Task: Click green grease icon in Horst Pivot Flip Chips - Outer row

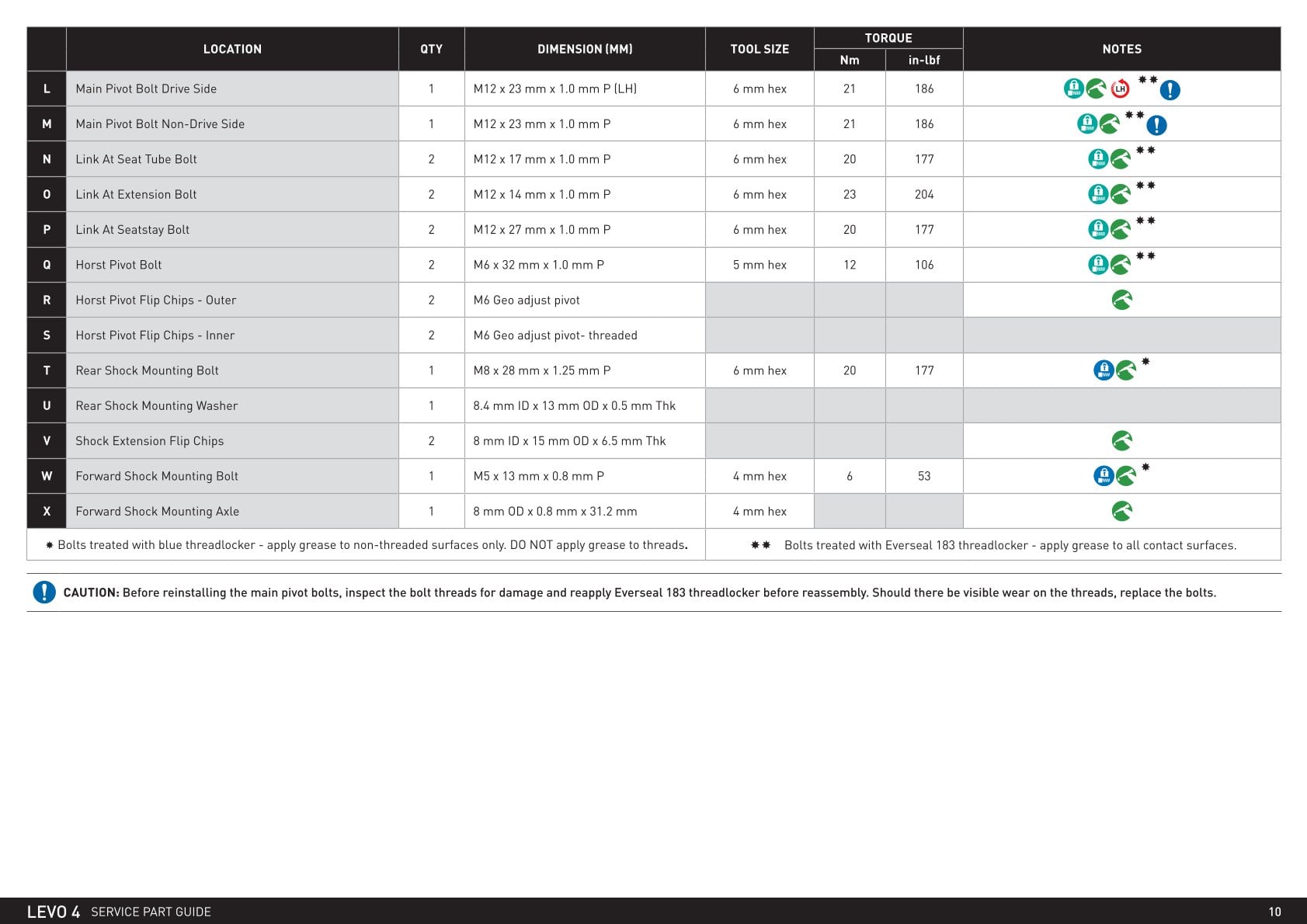Action: pyautogui.click(x=1121, y=300)
